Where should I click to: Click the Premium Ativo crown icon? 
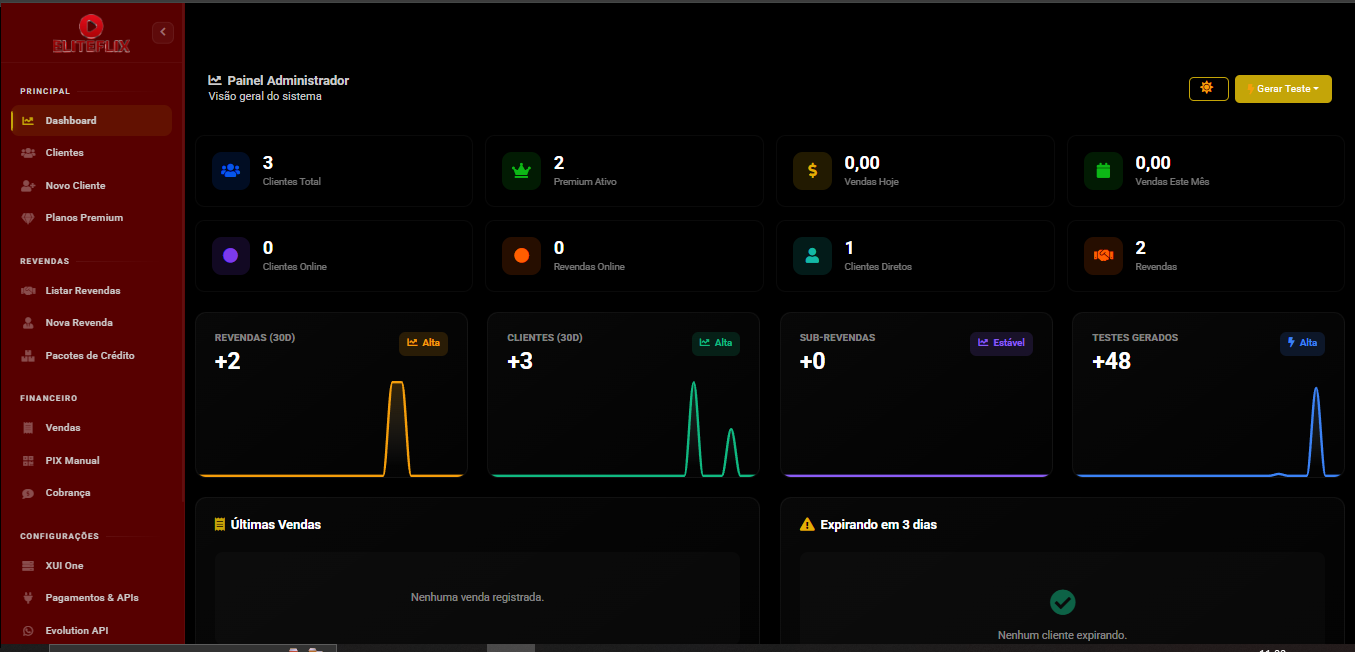point(521,171)
